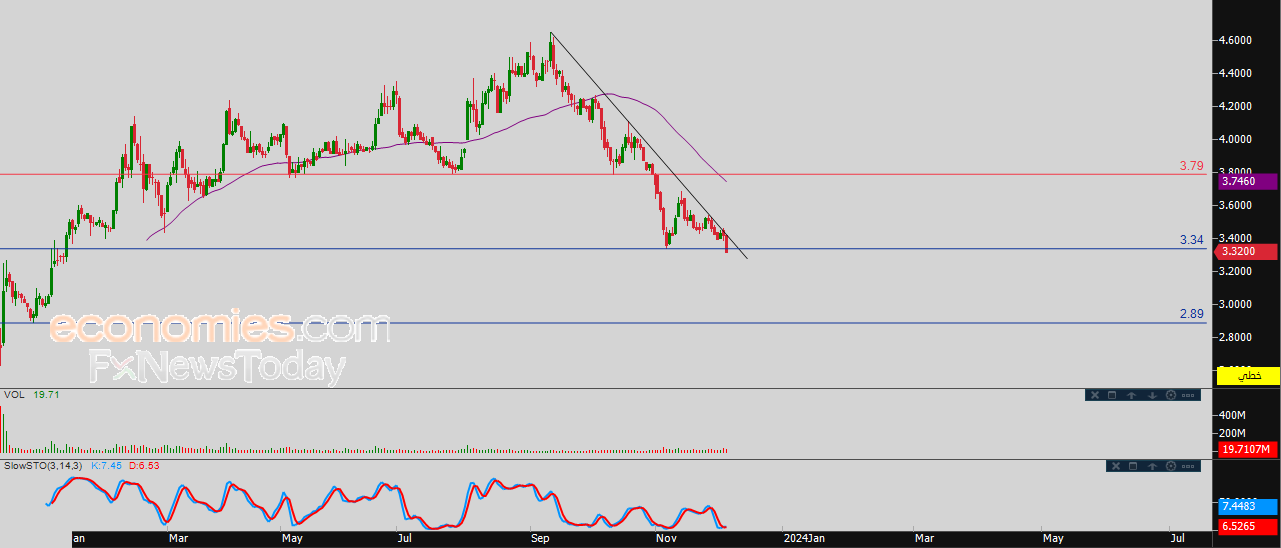Move the VOL panel up

pos(1131,395)
